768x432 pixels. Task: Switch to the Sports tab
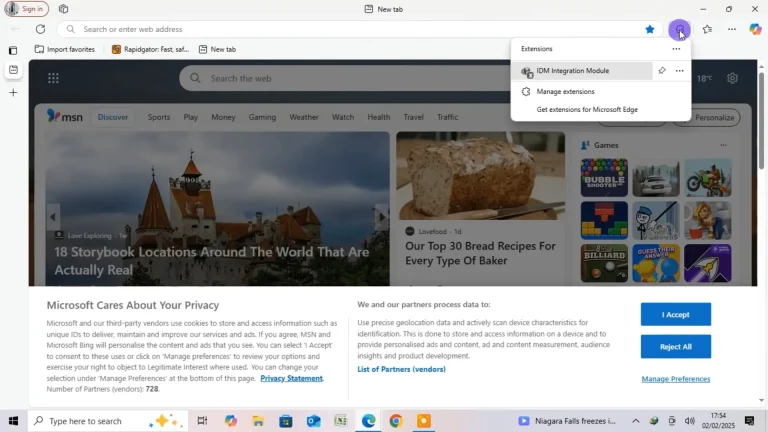point(159,117)
